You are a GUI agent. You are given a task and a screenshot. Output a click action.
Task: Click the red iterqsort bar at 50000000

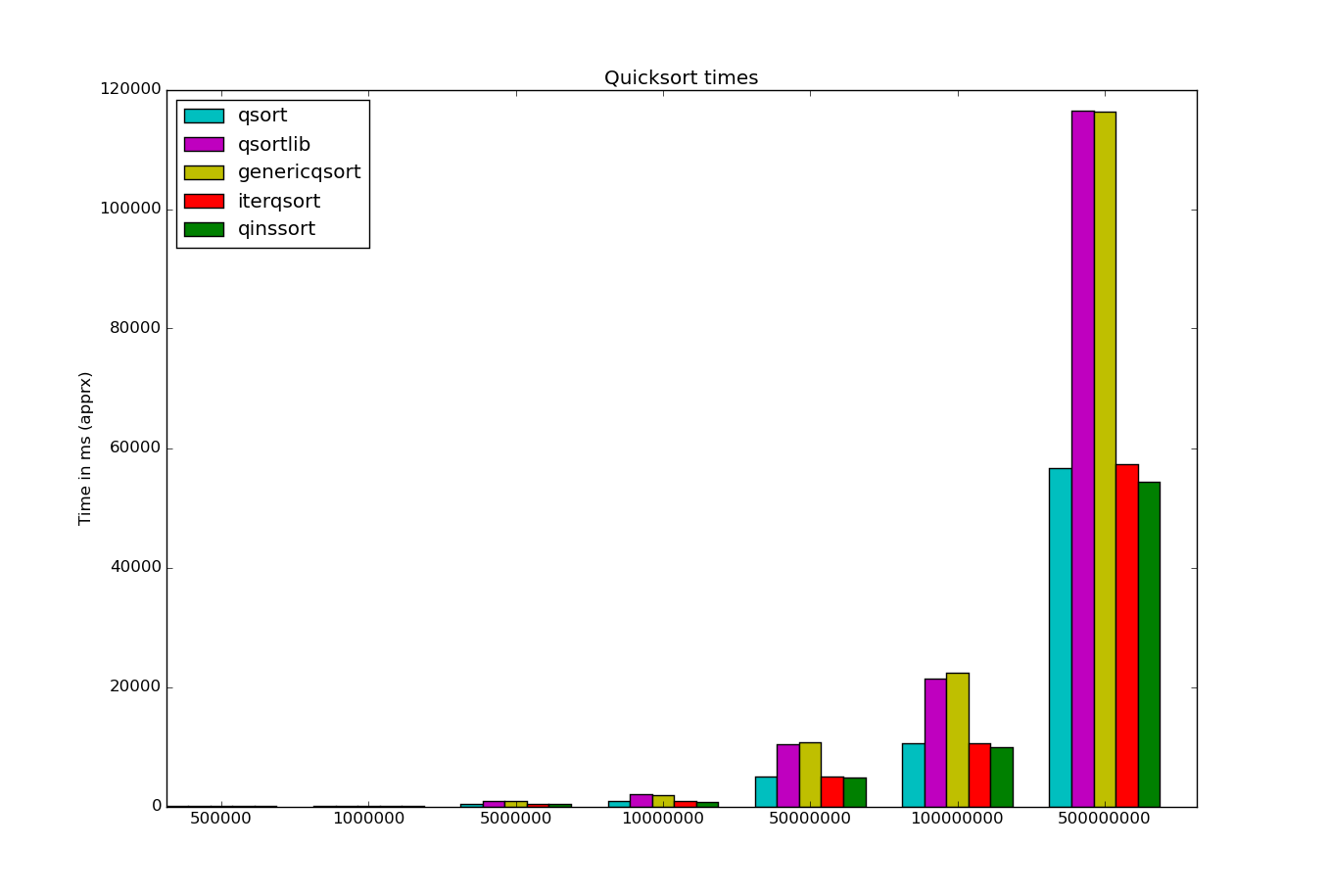(832, 791)
